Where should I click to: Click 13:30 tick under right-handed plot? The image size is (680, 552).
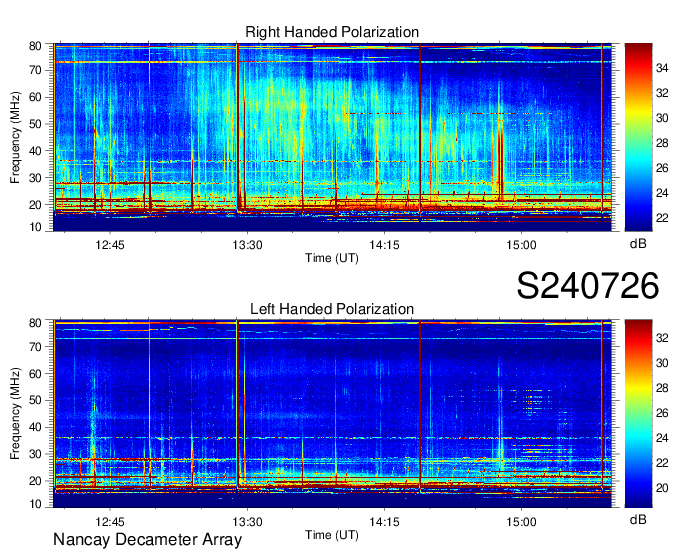tap(247, 245)
